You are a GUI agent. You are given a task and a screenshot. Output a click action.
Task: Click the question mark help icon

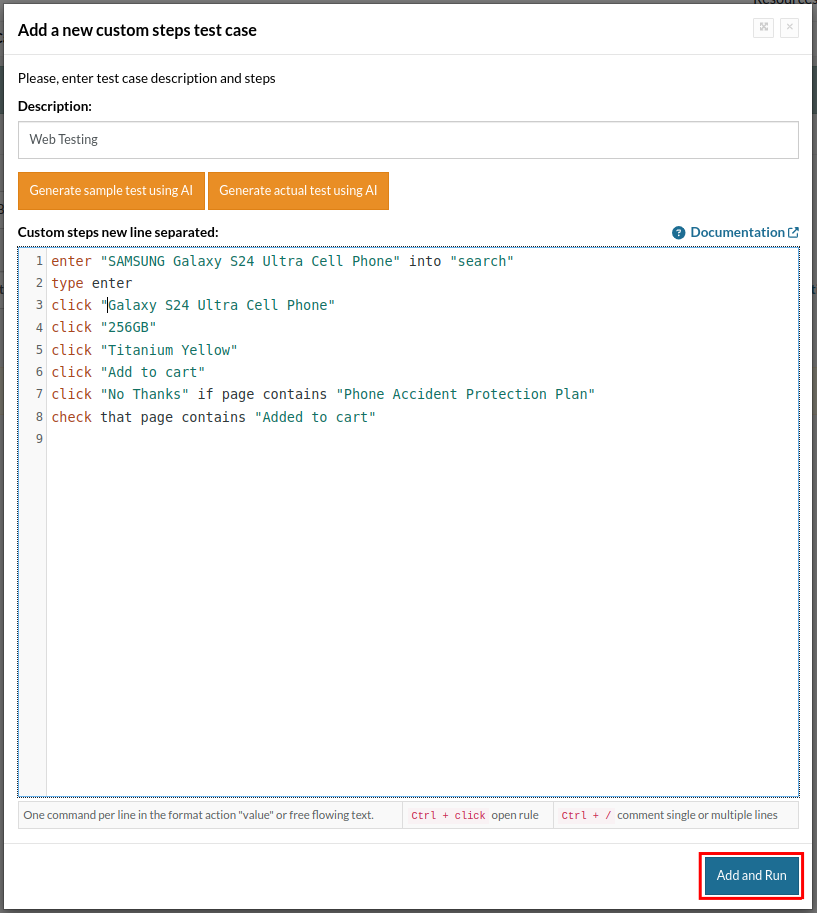(679, 233)
